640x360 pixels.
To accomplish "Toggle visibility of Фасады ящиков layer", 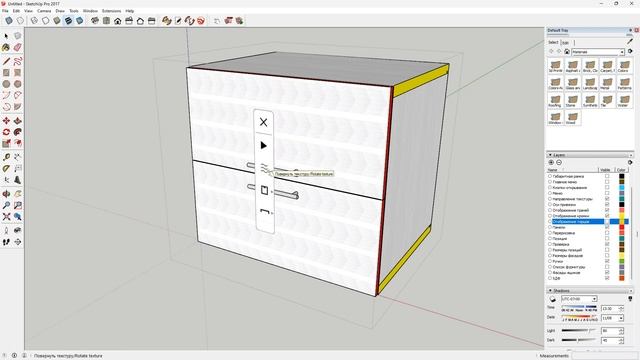I will tap(607, 272).
